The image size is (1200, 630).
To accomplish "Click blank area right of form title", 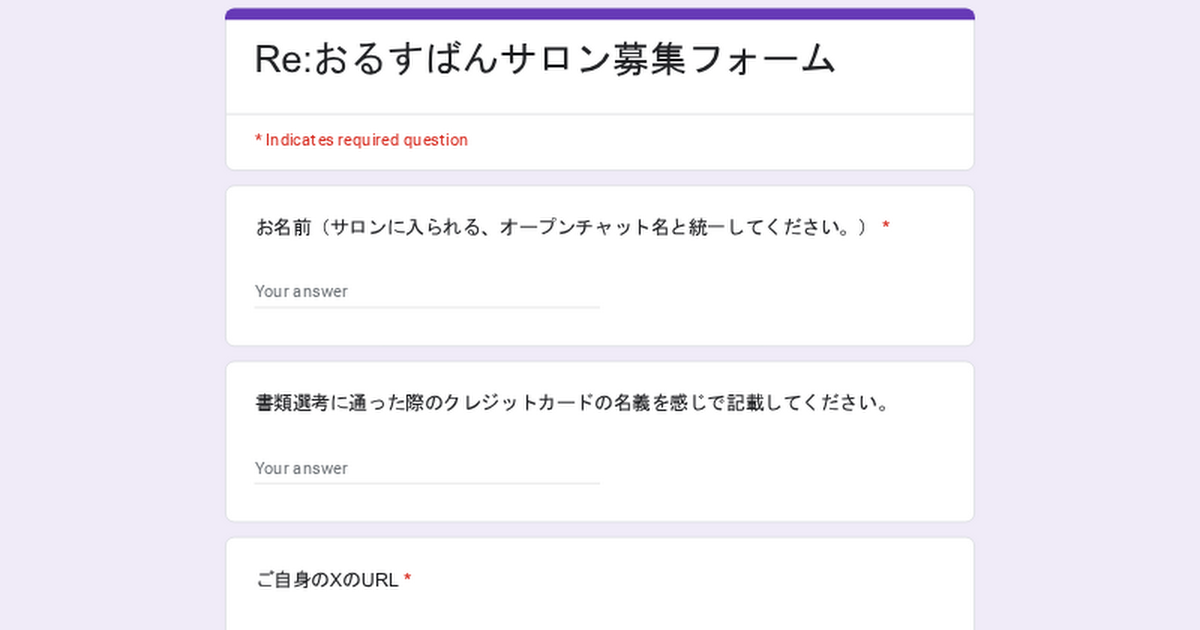I will tap(900, 60).
